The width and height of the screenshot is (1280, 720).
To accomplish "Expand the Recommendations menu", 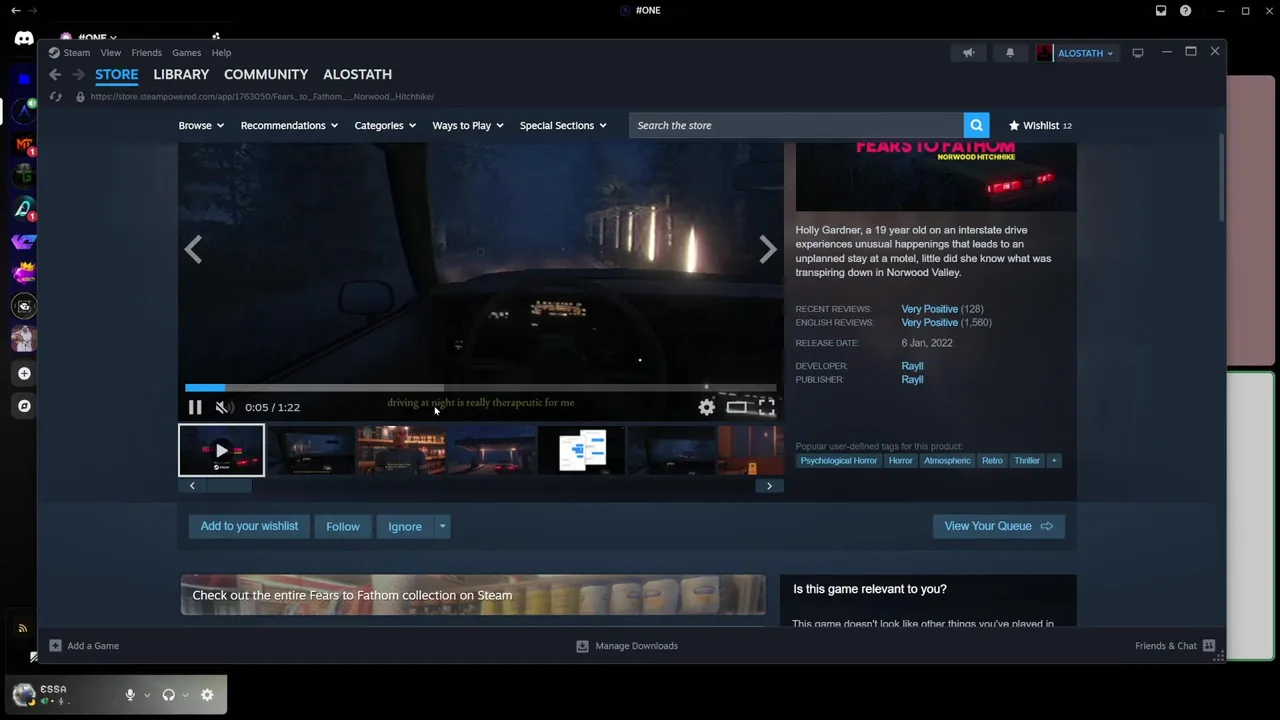I will pyautogui.click(x=289, y=125).
